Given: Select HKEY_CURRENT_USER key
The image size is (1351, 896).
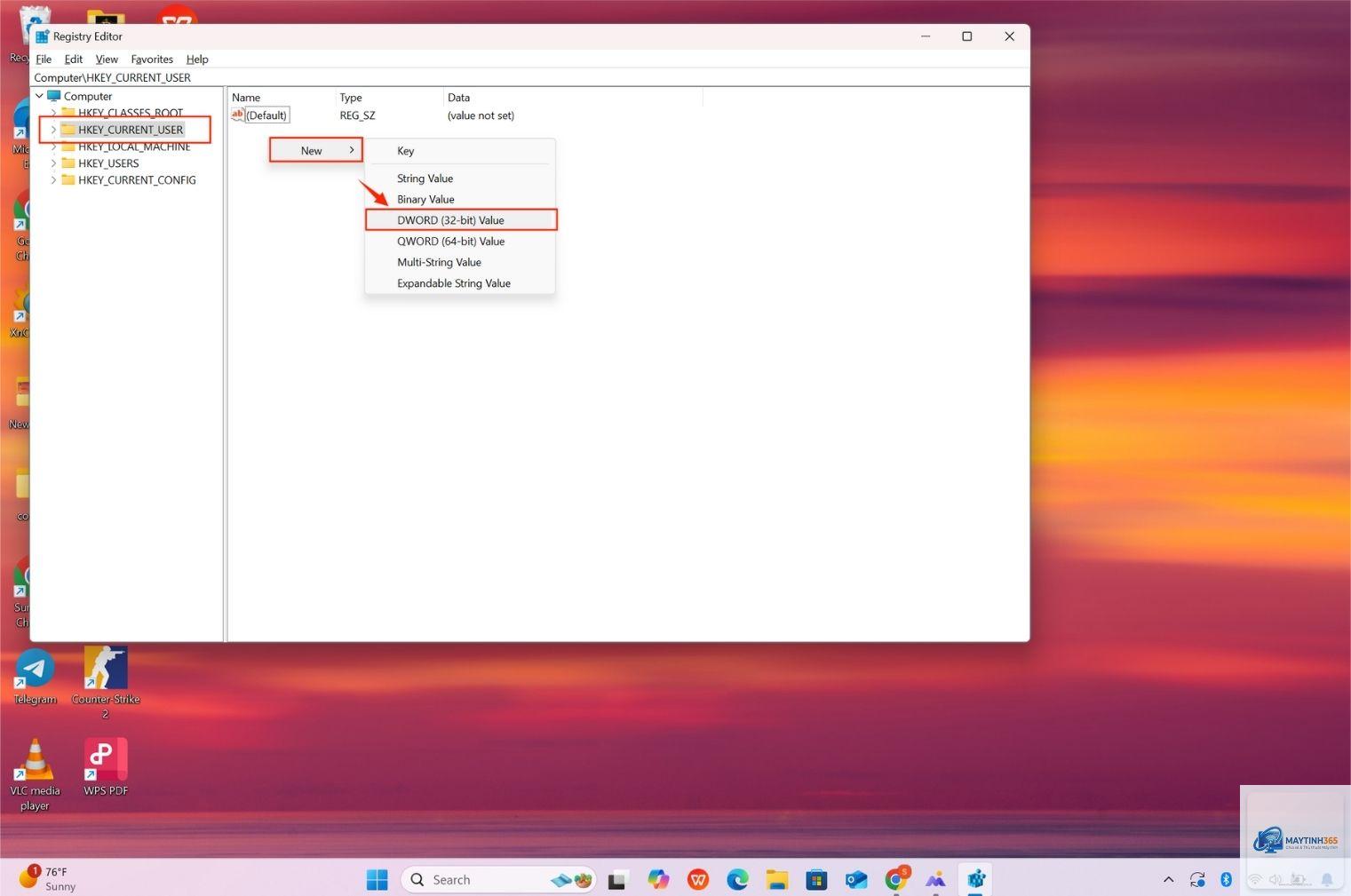Looking at the screenshot, I should point(131,130).
